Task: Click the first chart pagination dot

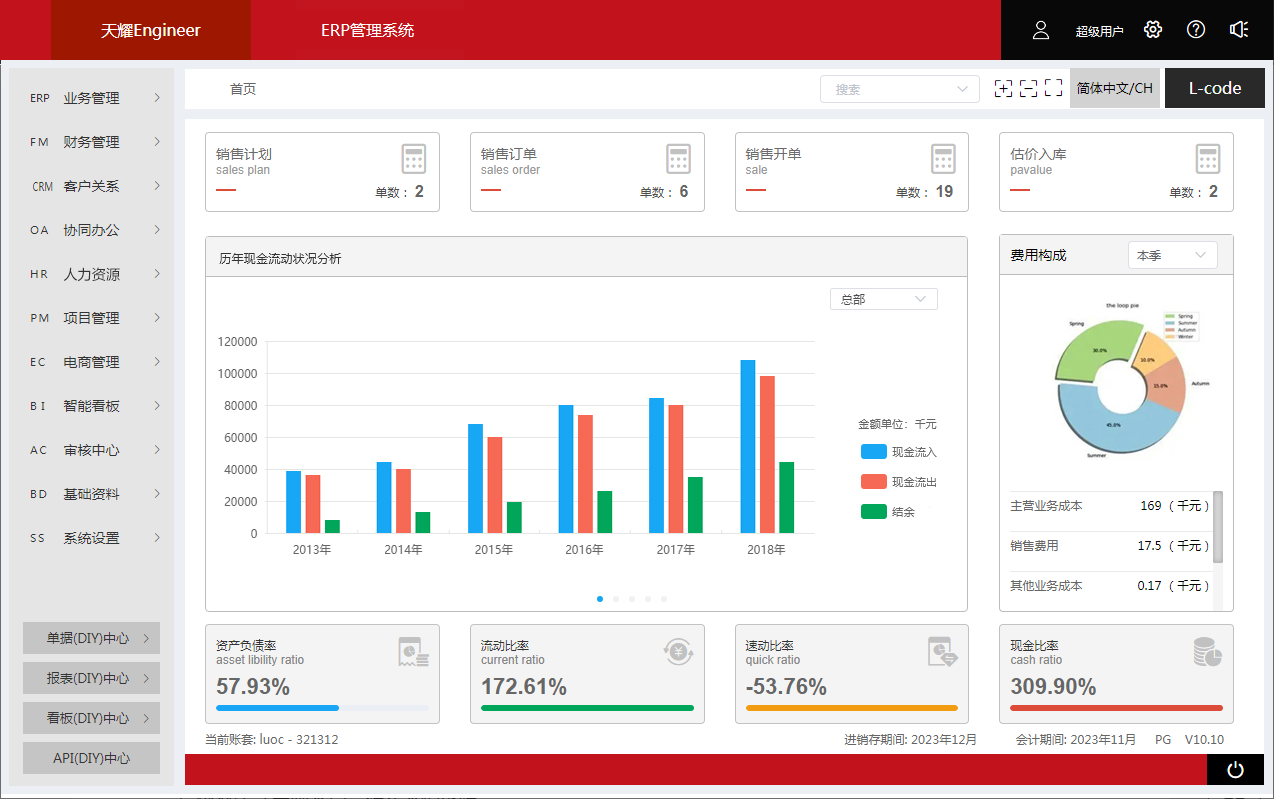Action: [600, 599]
